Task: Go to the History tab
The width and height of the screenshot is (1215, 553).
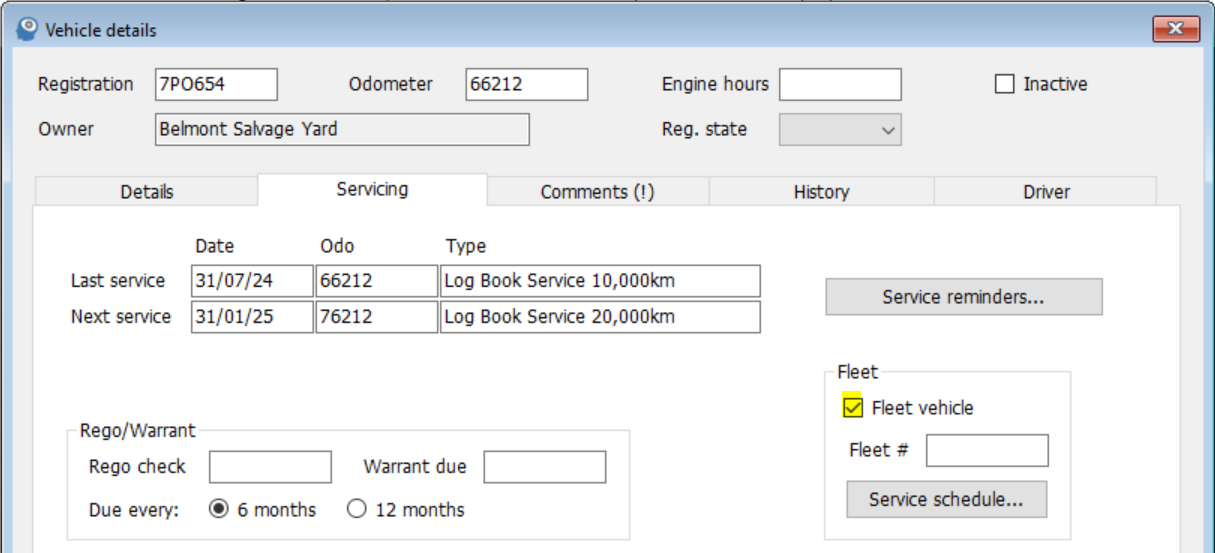Action: 821,192
